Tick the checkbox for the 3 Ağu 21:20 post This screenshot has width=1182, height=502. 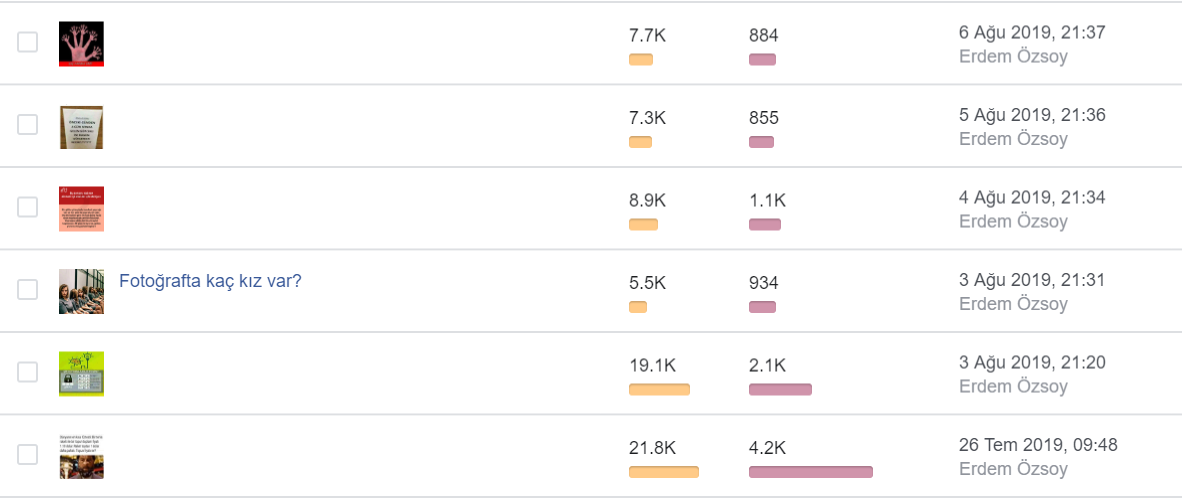[27, 372]
